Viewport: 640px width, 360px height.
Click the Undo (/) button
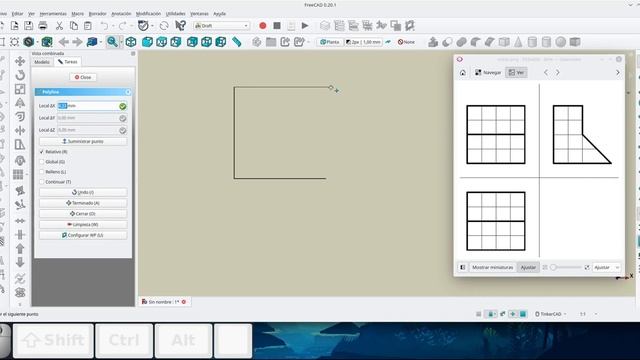[x=83, y=192]
